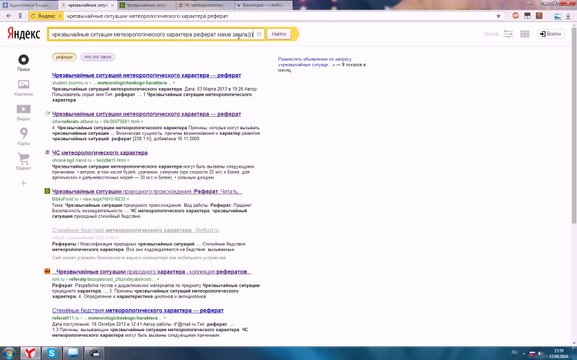Open second result from allbest.ru

click(x=146, y=114)
